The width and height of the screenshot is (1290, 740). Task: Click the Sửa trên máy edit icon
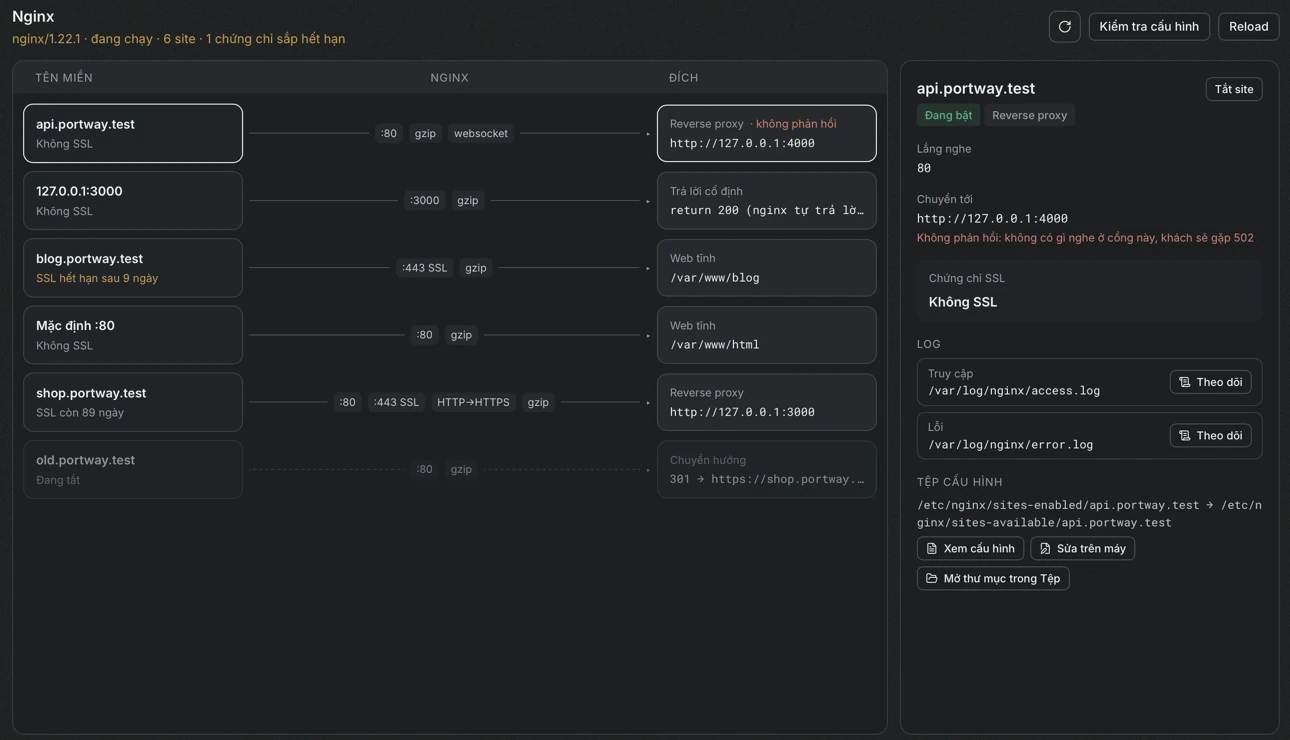[1045, 549]
